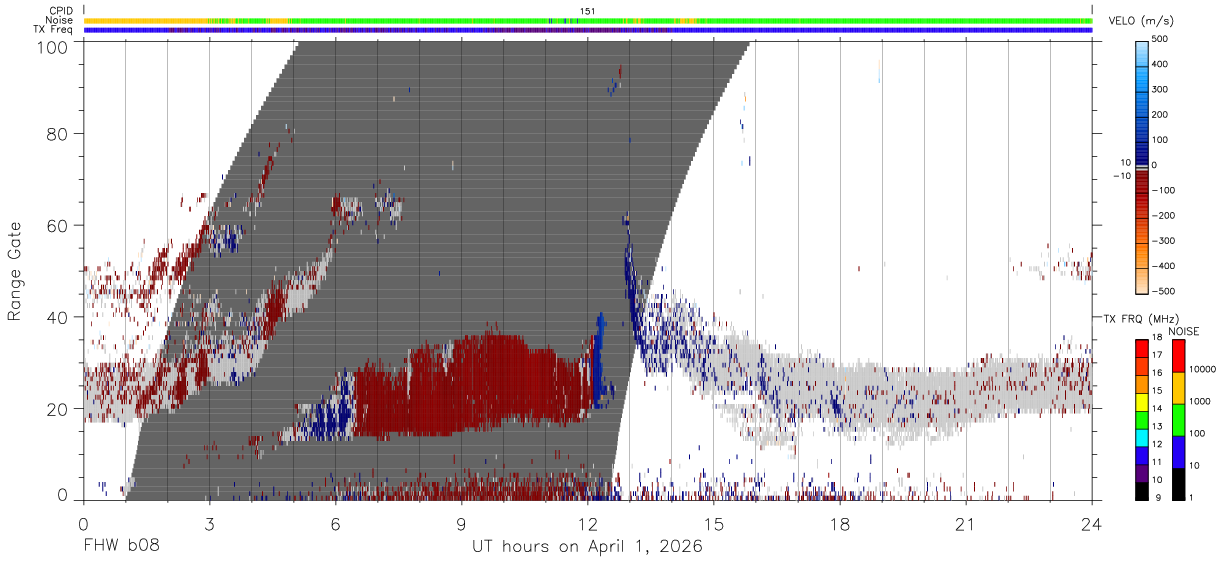Click the VELO (m/s) colorbar title
The image size is (1228, 567).
1139,21
